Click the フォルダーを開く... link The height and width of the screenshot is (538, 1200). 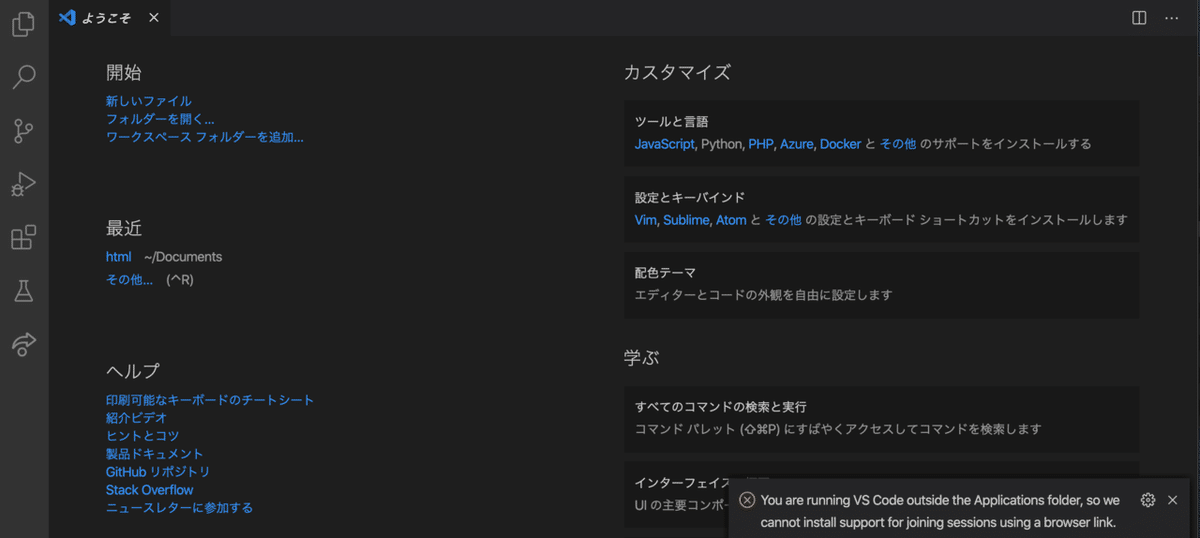[x=160, y=119]
